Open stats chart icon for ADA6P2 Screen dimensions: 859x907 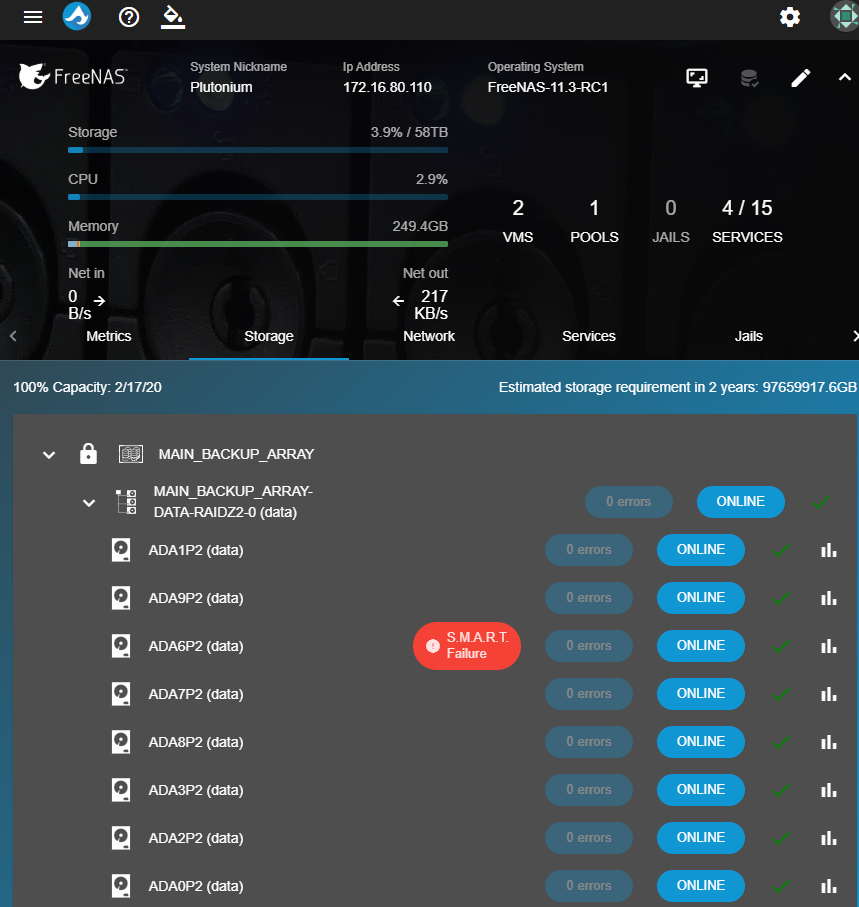(x=828, y=646)
